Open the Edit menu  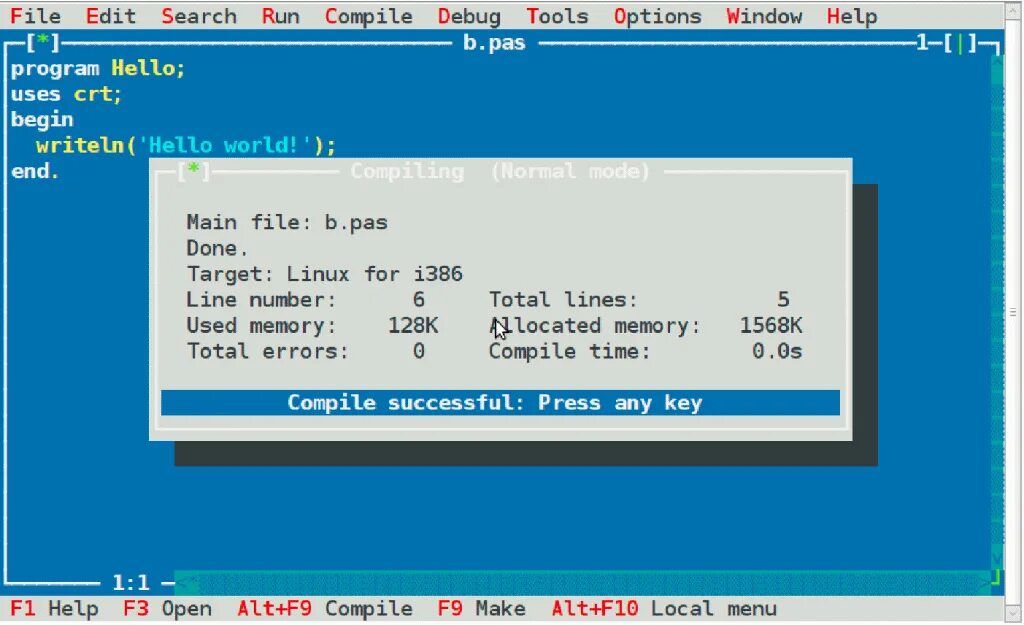point(110,16)
